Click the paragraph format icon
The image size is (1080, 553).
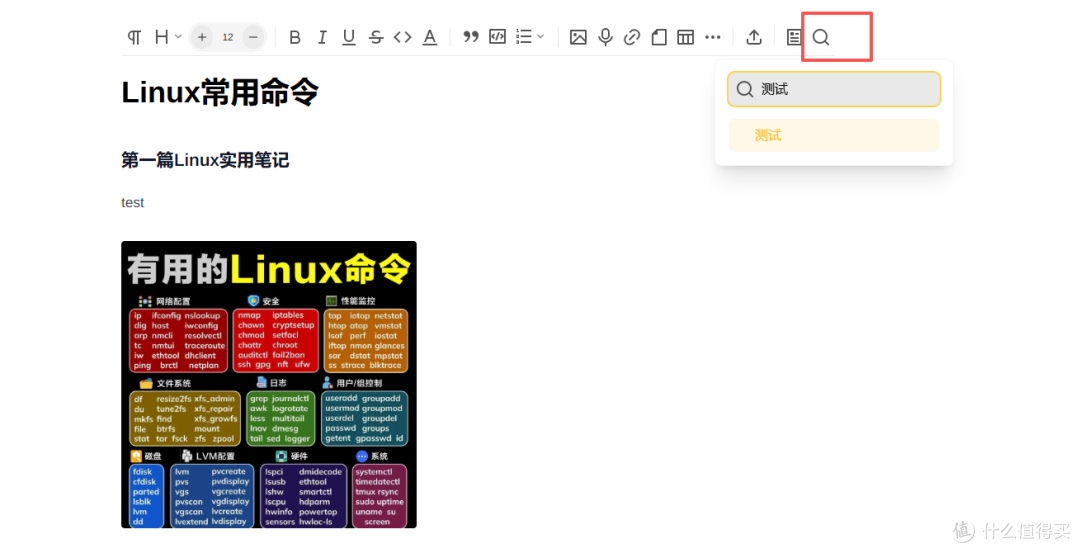134,37
